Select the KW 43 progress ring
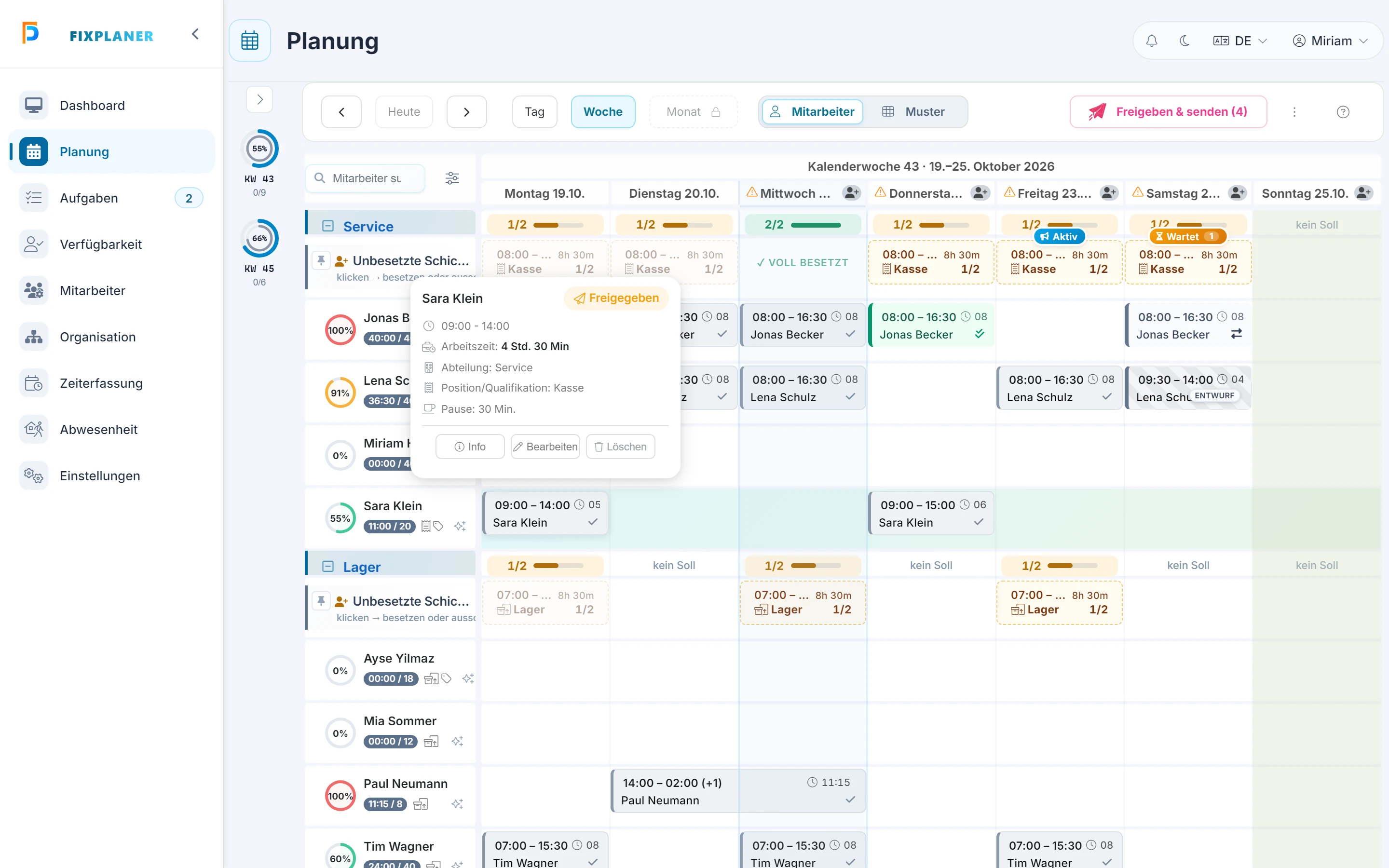The image size is (1389, 868). pos(259,149)
